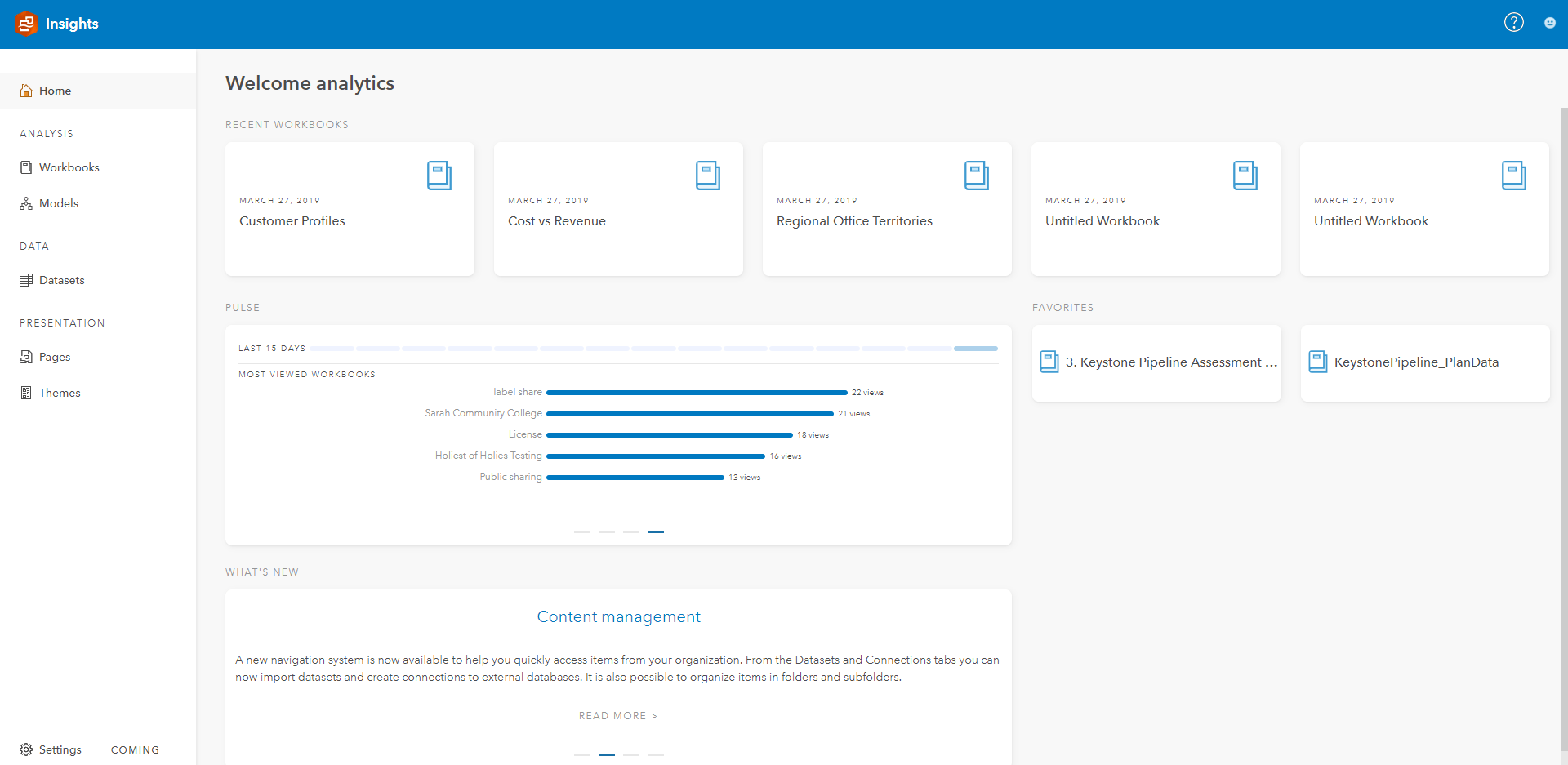Click the Keystone Pipeline Assessment favorite icon
The height and width of the screenshot is (765, 1568).
click(x=1049, y=362)
